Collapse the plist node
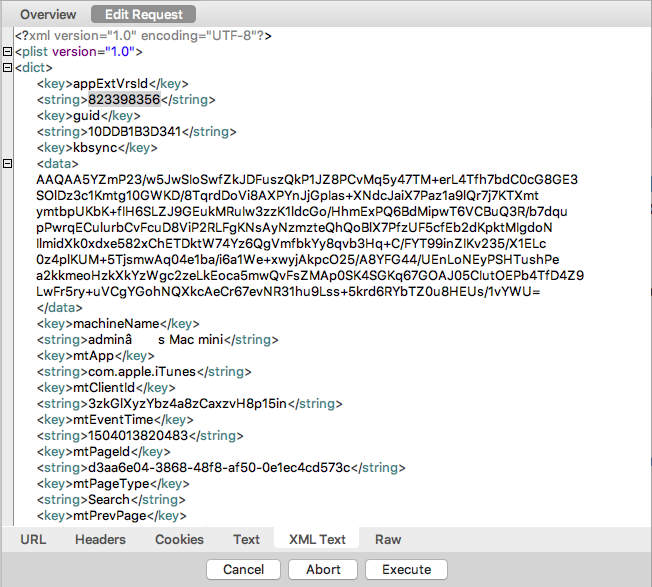The width and height of the screenshot is (652, 587). point(7,52)
